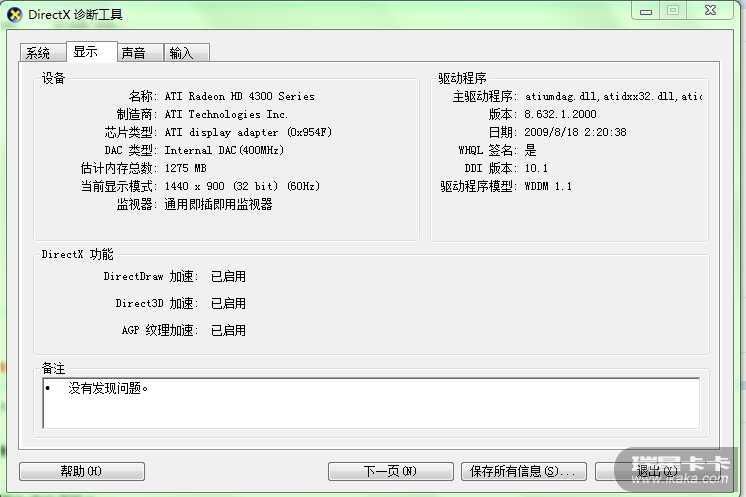Click the 估计内存总数 label
Screen dimensions: 746x497
117,168
